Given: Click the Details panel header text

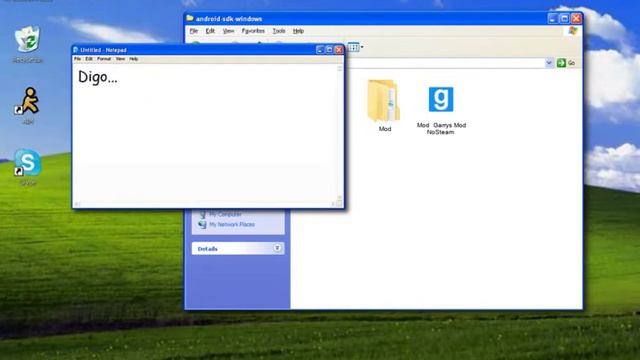Looking at the screenshot, I should pos(207,249).
